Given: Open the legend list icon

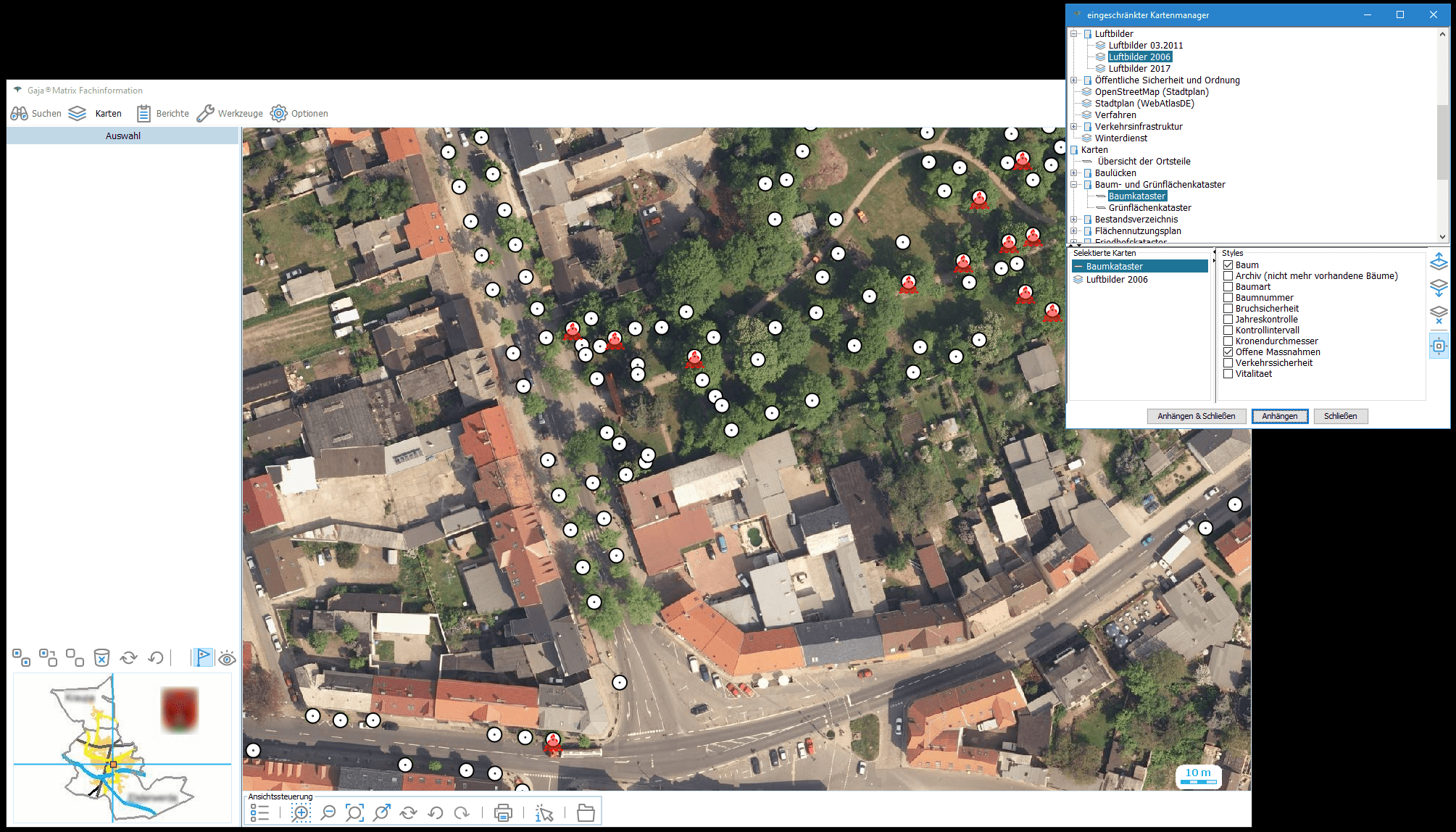Looking at the screenshot, I should click(x=259, y=813).
